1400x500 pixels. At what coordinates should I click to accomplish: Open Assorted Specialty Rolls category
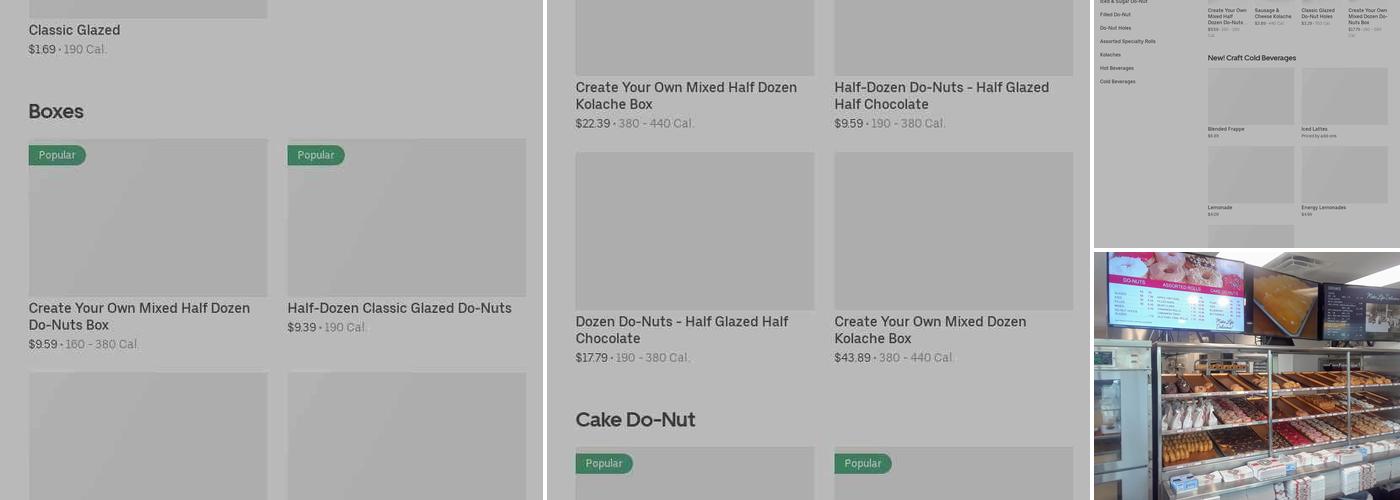coord(1127,41)
